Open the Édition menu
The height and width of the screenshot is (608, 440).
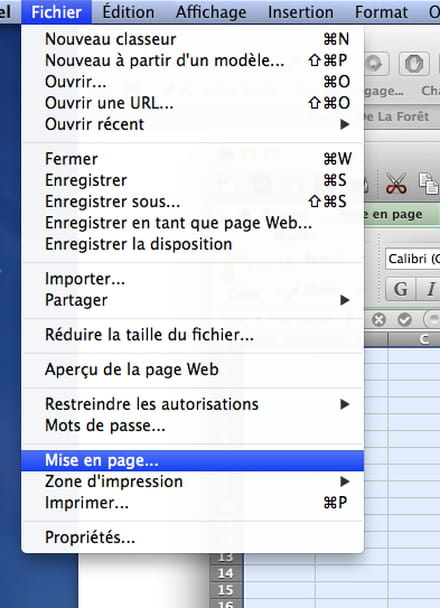128,12
